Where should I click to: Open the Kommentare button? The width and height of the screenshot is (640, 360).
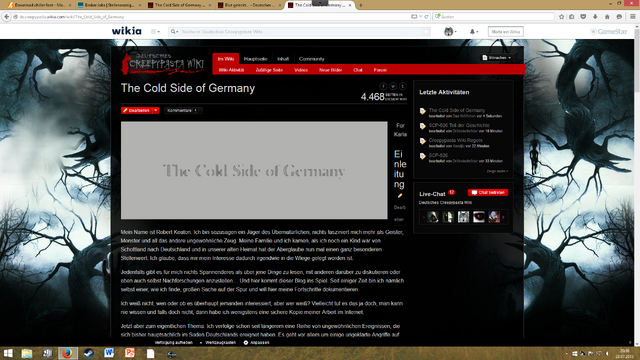tap(182, 110)
